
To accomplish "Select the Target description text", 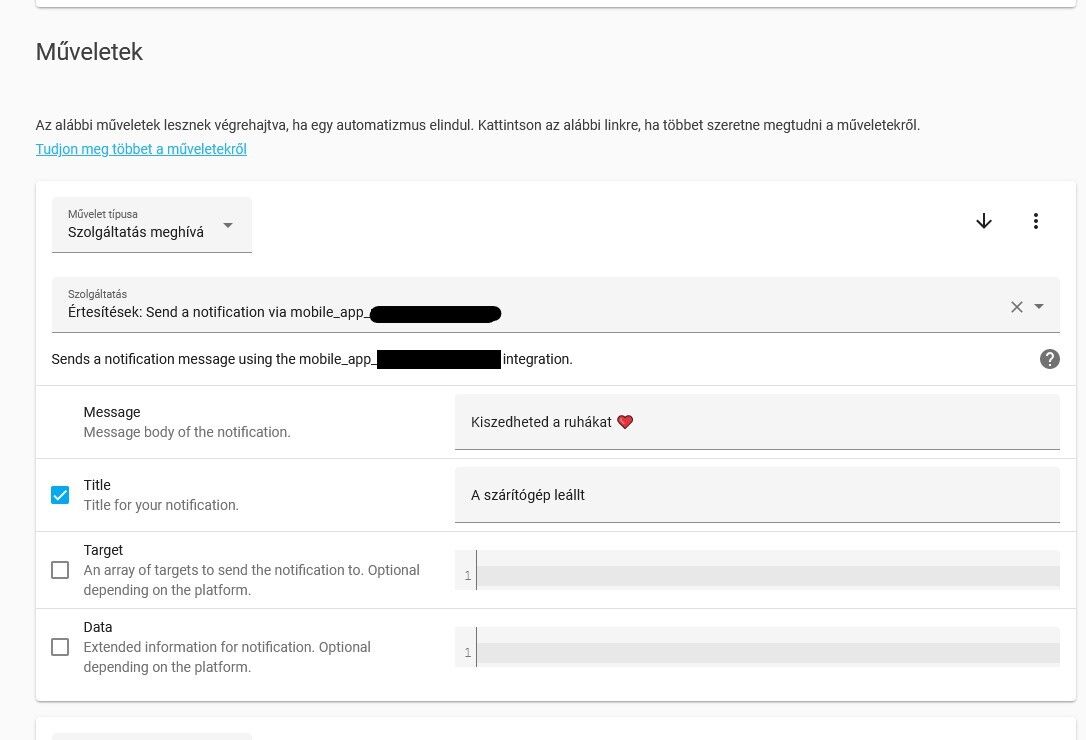I will point(251,580).
